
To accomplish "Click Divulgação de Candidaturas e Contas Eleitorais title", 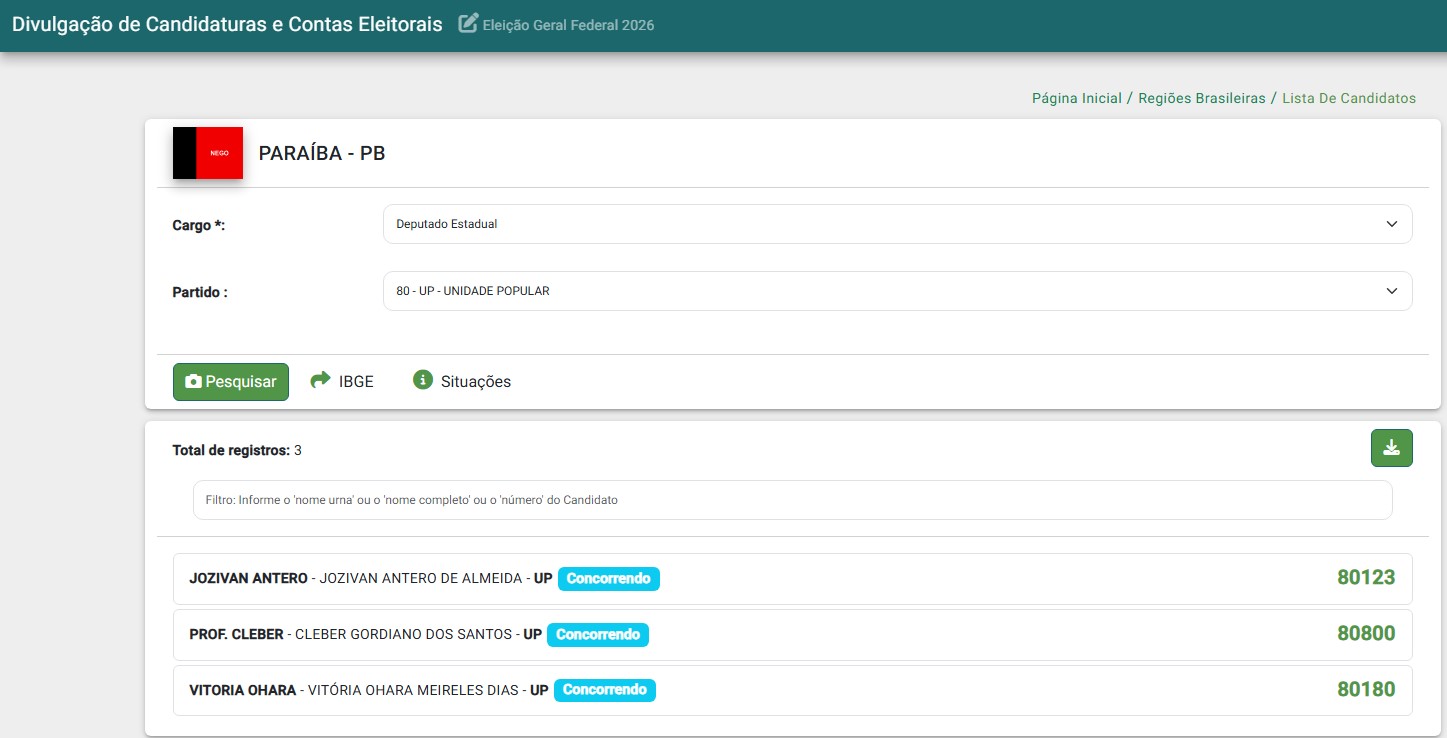I will [x=227, y=24].
